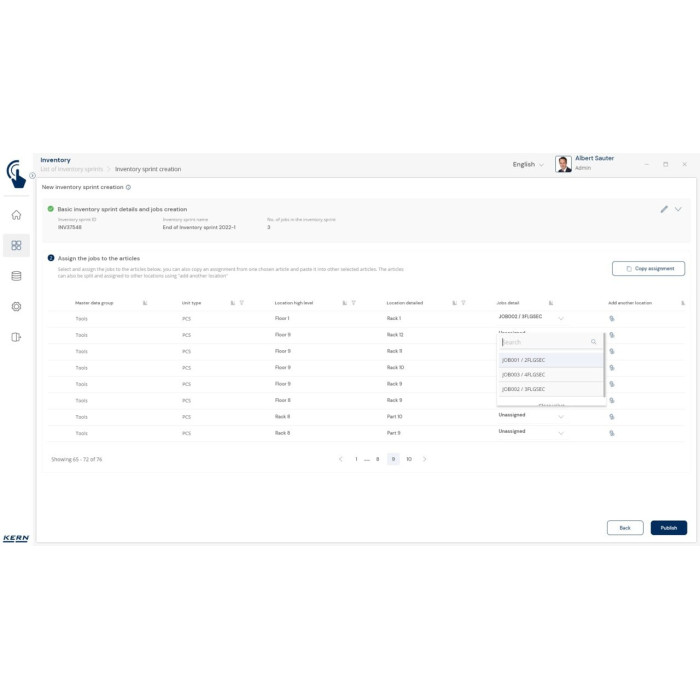Click the logout icon in sidebar

pyautogui.click(x=16, y=337)
